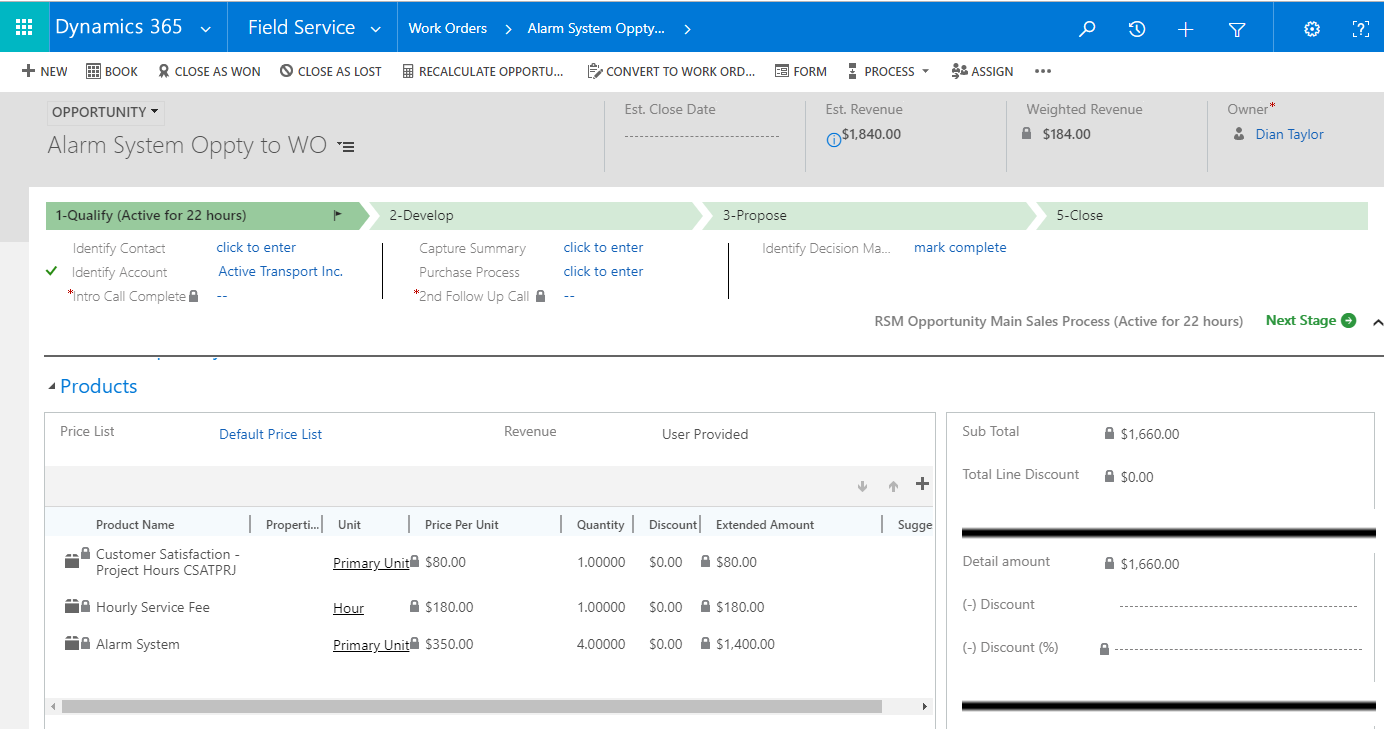
Task: Open the app launcher waffle icon
Action: pos(24,28)
